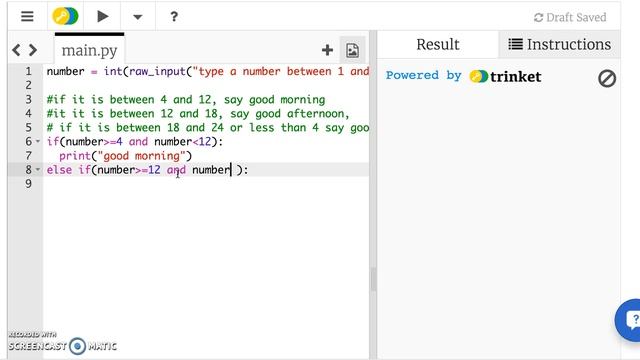Open the trinket link in result pane

coord(505,76)
